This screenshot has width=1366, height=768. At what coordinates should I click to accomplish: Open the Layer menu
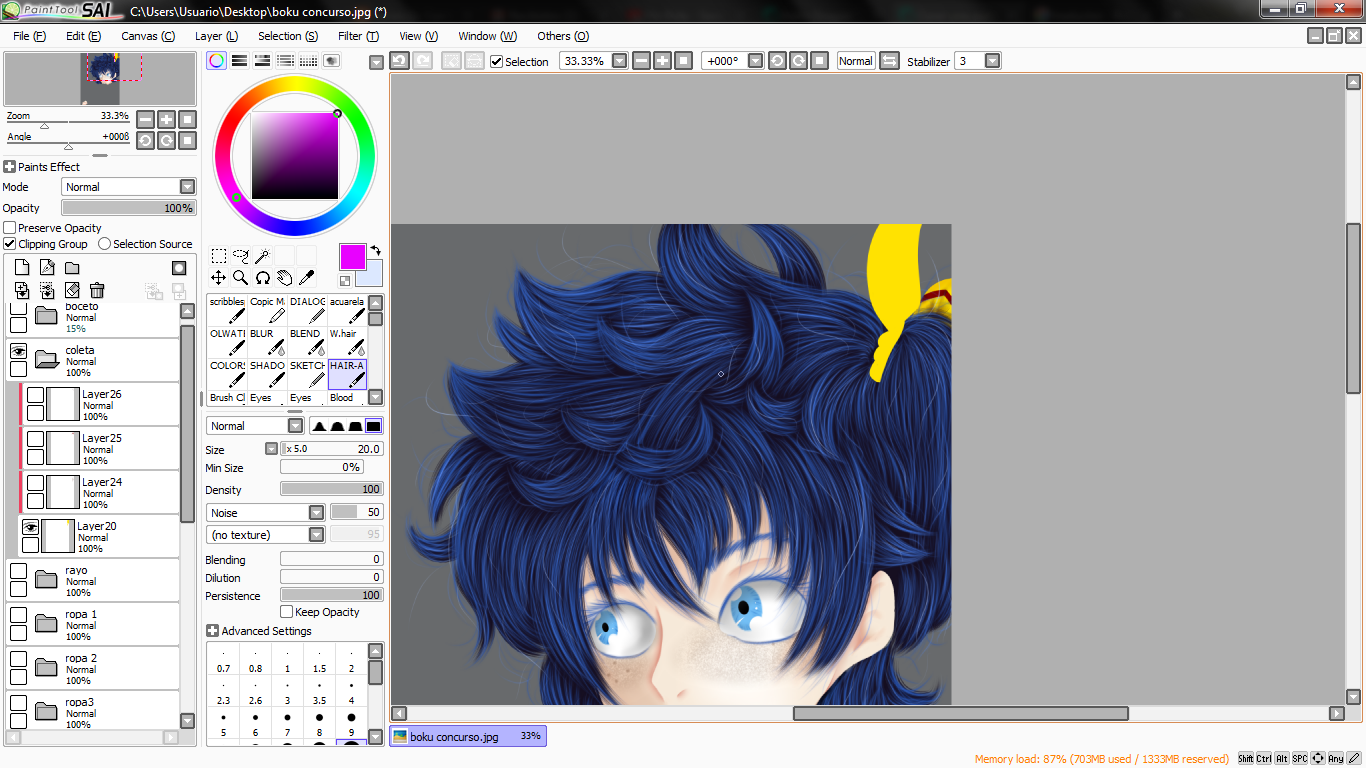click(216, 36)
